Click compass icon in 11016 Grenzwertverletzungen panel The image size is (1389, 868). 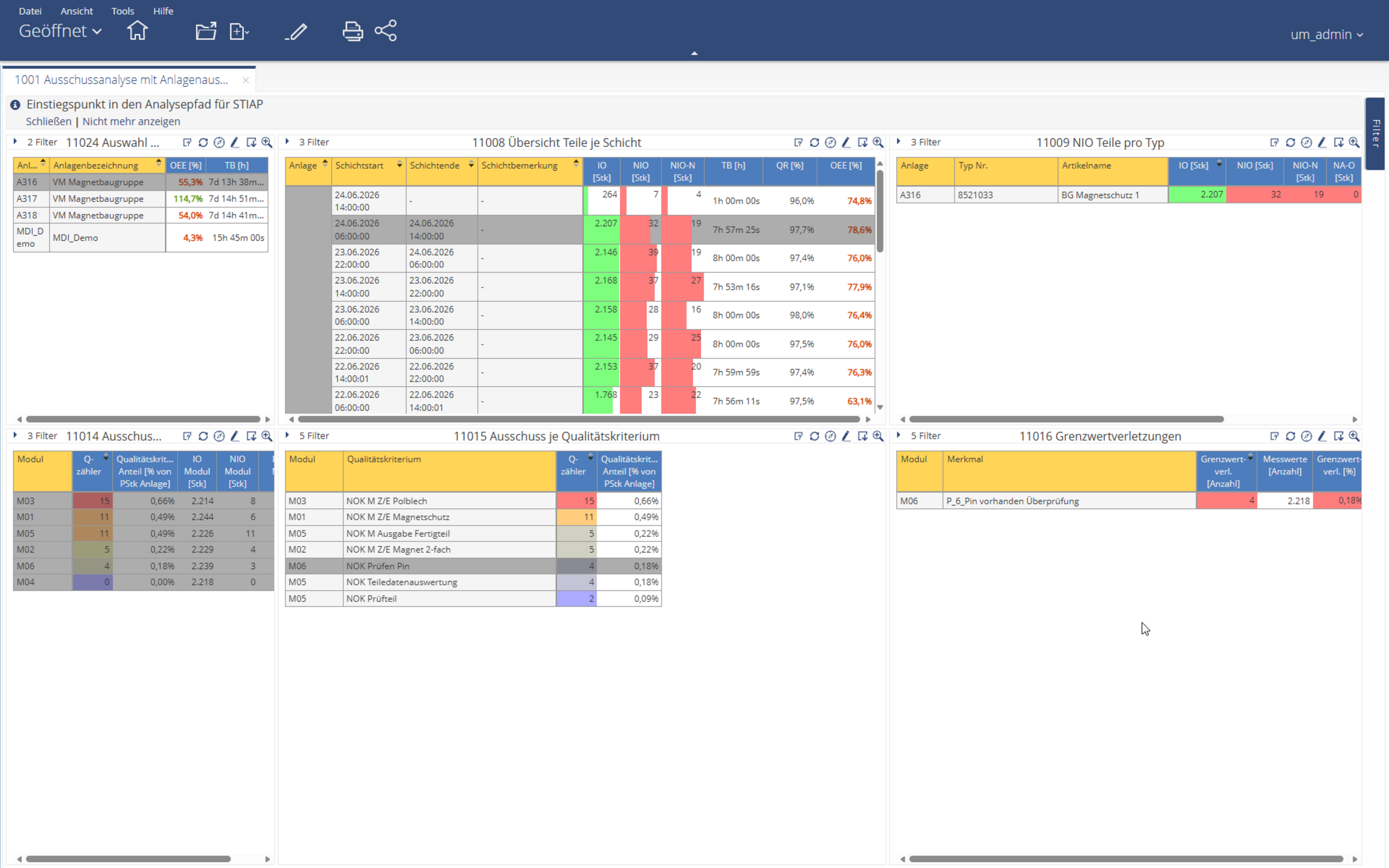tap(1306, 436)
